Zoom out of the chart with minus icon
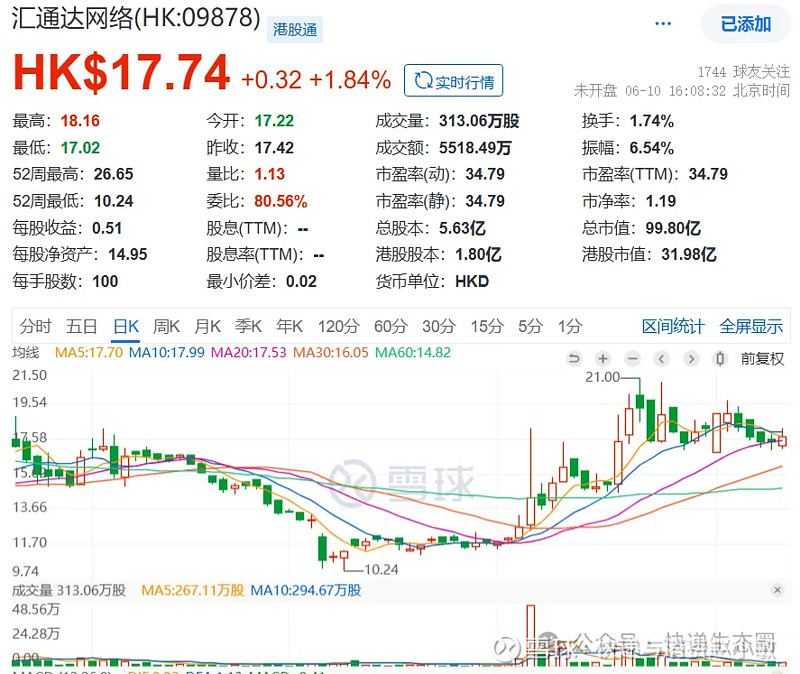 pyautogui.click(x=630, y=358)
